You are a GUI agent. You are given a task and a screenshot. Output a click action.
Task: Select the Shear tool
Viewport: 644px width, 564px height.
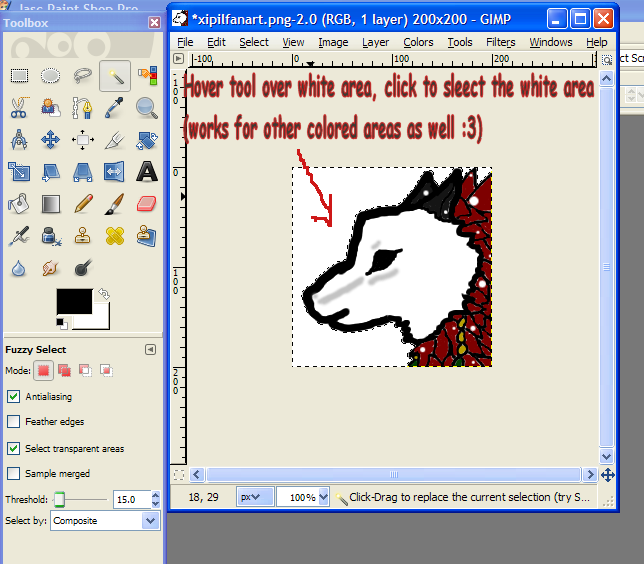point(51,172)
